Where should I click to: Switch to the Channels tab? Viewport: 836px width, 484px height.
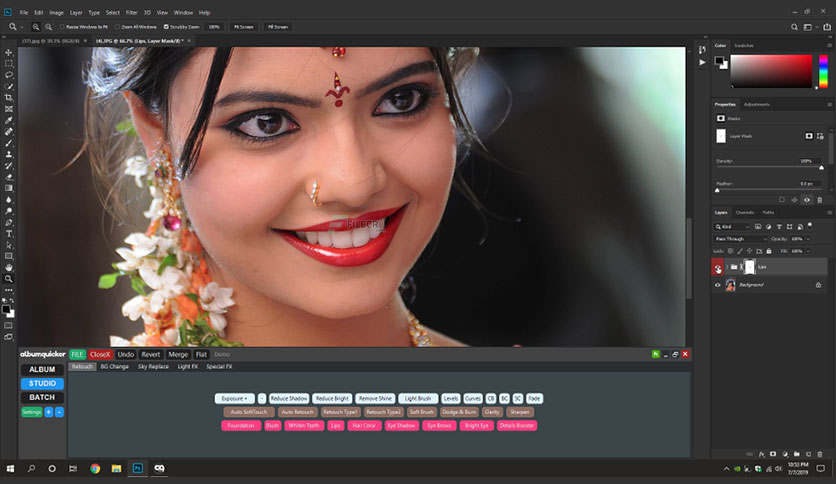744,212
